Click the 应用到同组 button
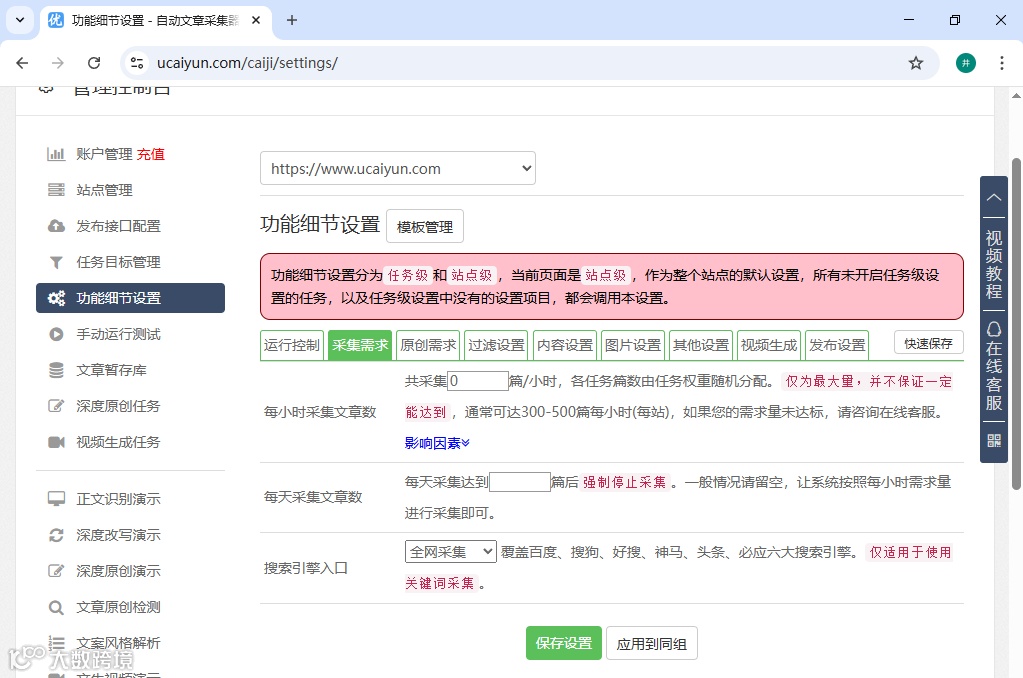The height and width of the screenshot is (678, 1023). point(652,644)
